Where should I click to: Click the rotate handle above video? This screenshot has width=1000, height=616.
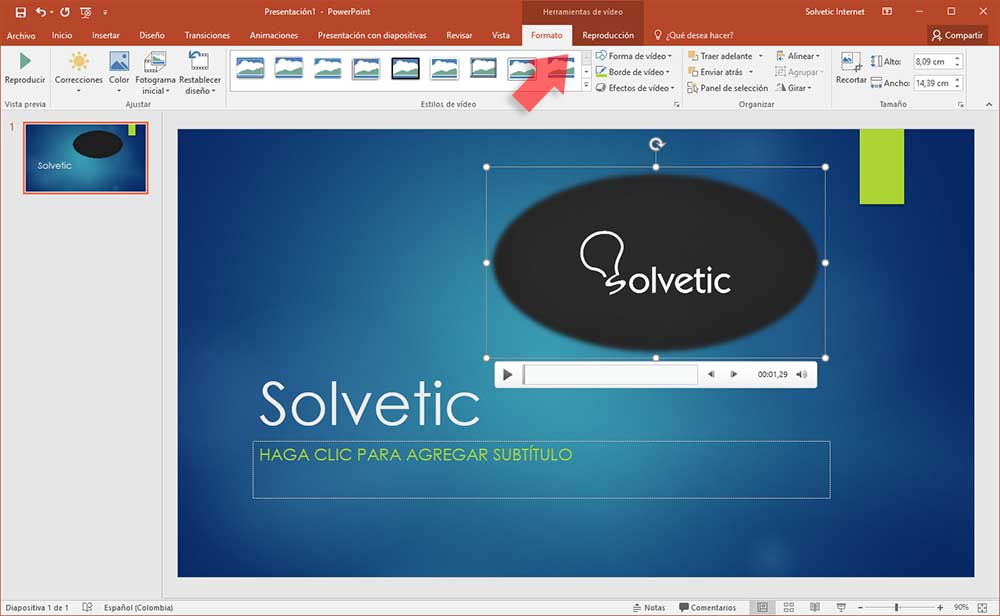click(656, 144)
